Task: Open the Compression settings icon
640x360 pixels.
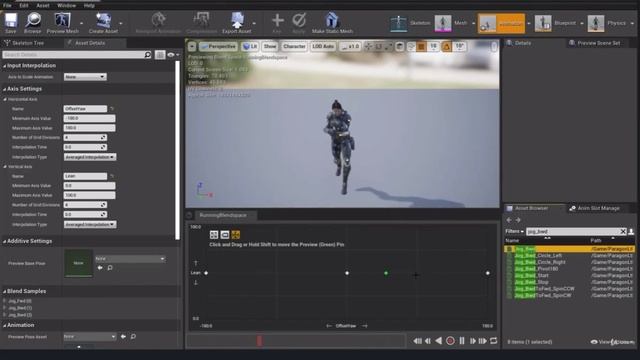Action: click(x=201, y=22)
